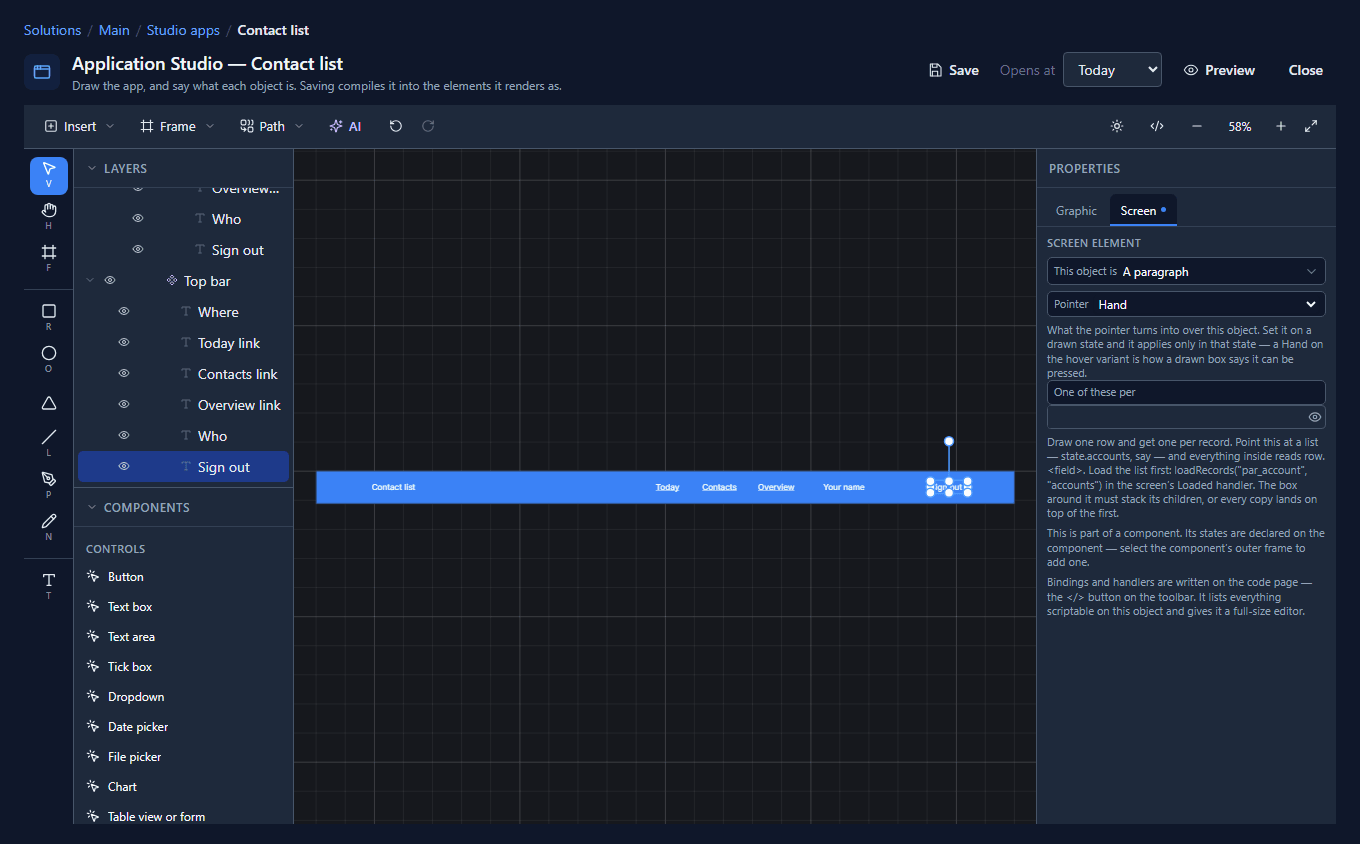Open the AI assistant in the toolbar
This screenshot has width=1360, height=844.
(345, 126)
